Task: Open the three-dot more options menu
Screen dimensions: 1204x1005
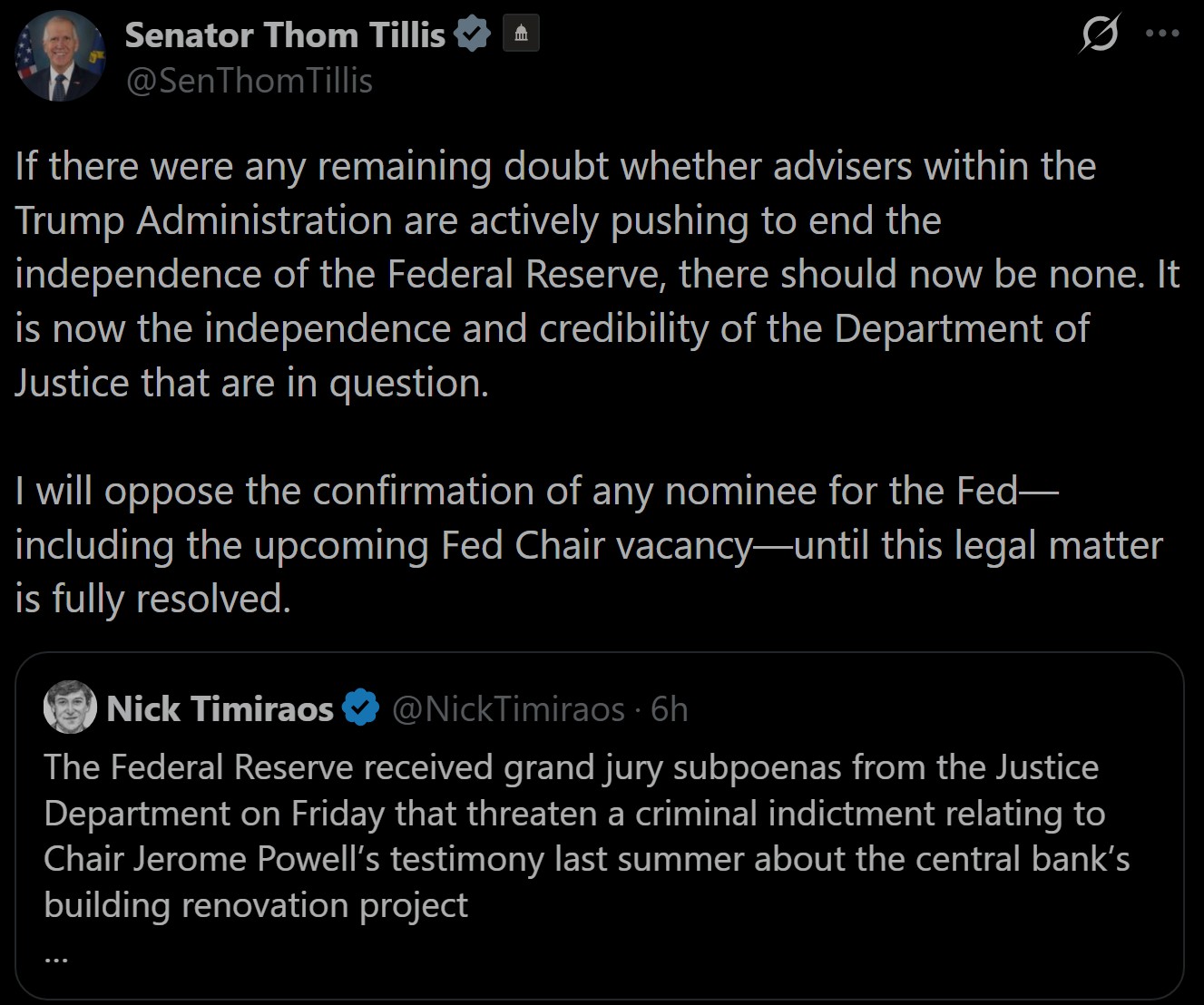Action: click(1162, 34)
